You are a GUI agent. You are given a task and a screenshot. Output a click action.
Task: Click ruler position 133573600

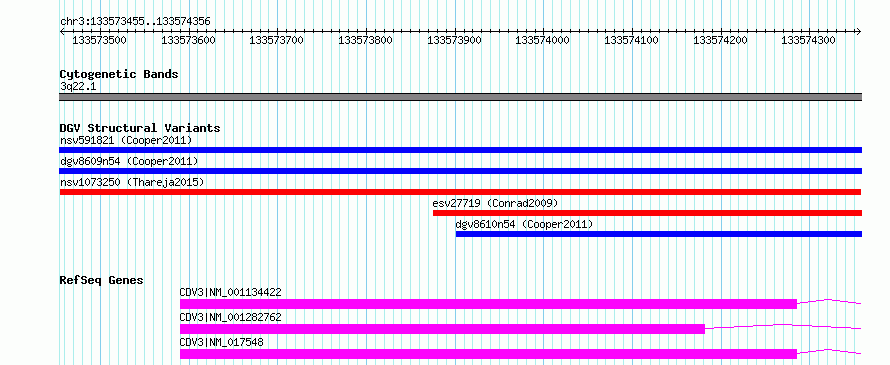[x=188, y=40]
